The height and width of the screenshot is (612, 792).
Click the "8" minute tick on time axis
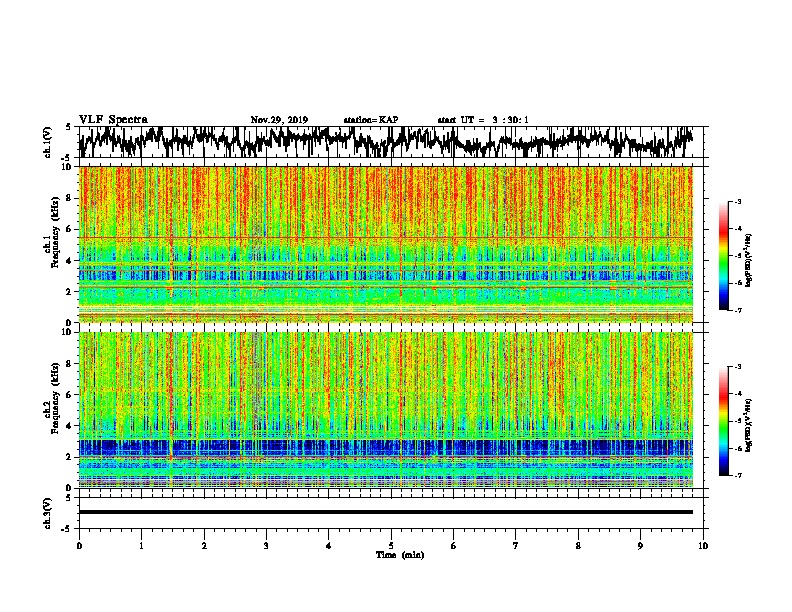[x=578, y=546]
